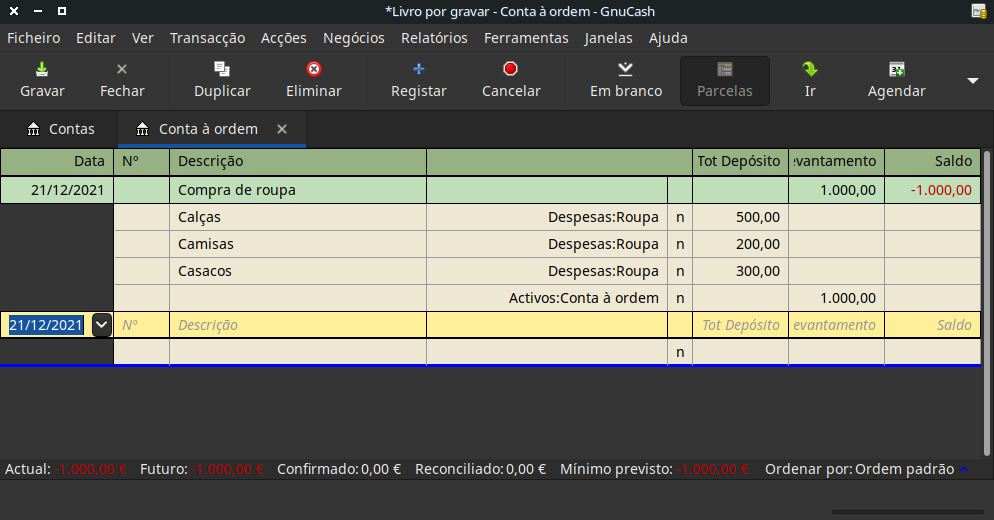Select the Calças split description

[x=298, y=218]
